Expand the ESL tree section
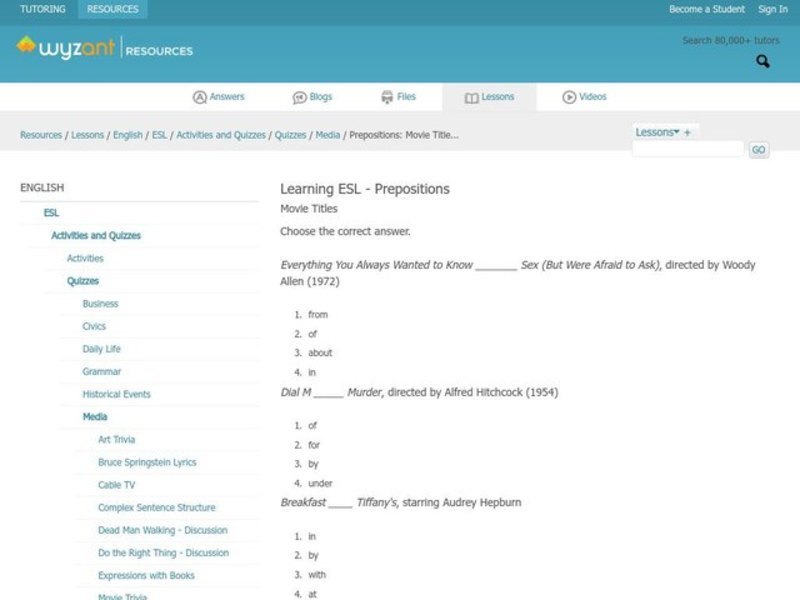The image size is (800, 600). (51, 213)
